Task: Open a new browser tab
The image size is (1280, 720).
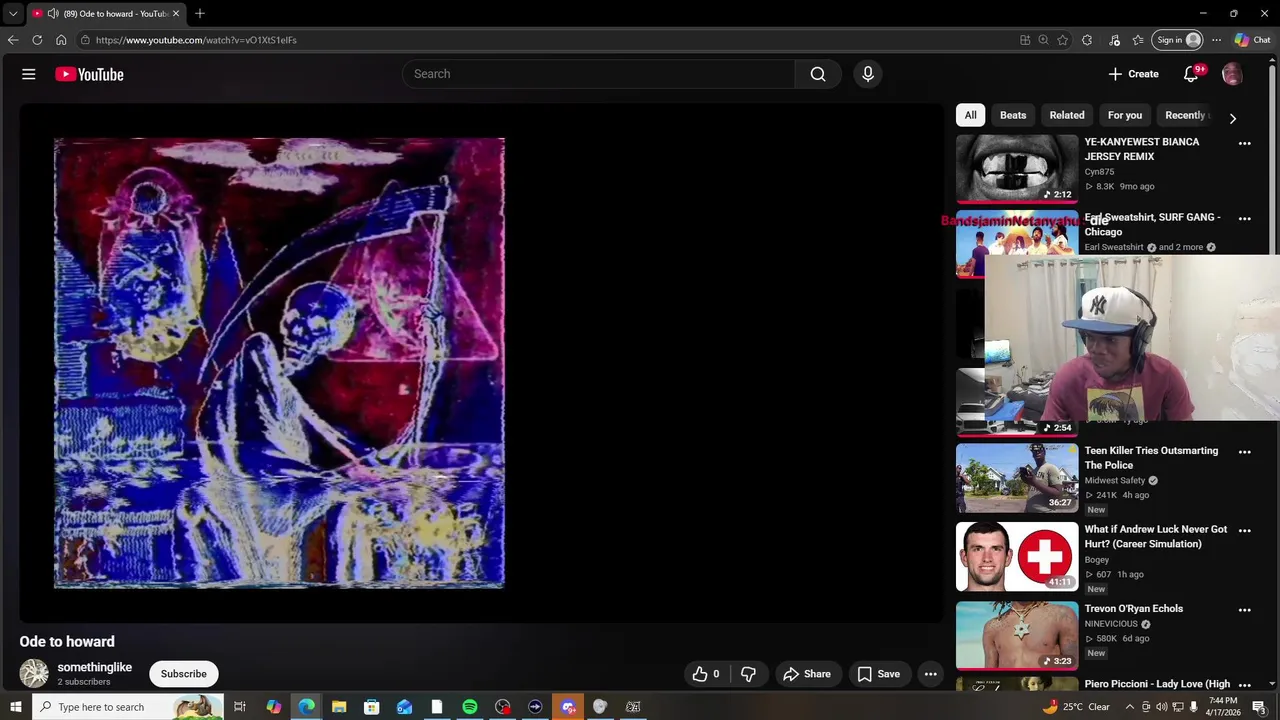Action: coord(200,14)
